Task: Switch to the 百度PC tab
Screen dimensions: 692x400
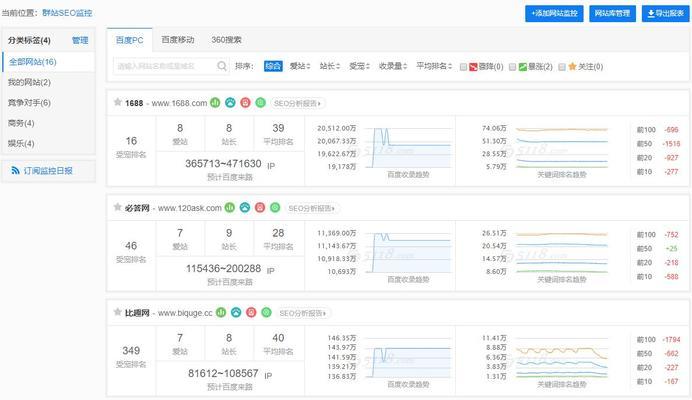Action: click(x=129, y=40)
